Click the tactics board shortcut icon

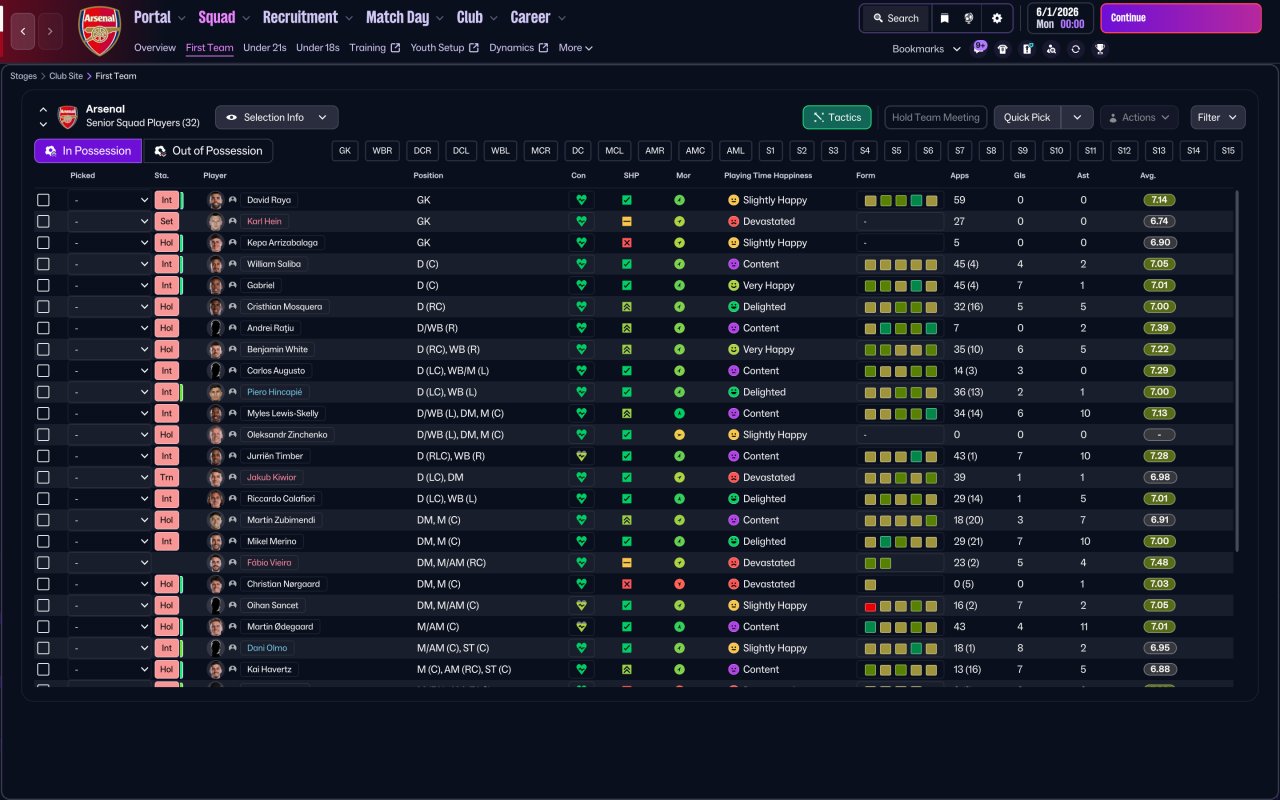pos(1027,49)
